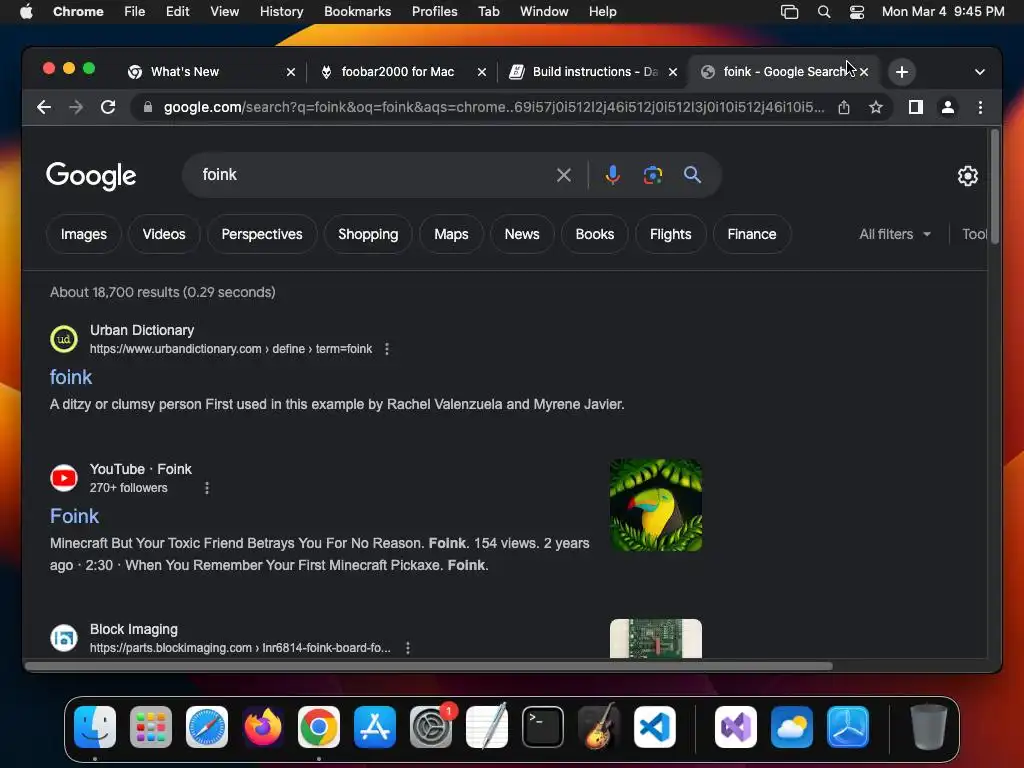Show News results
Image resolution: width=1024 pixels, height=768 pixels.
[x=522, y=234]
